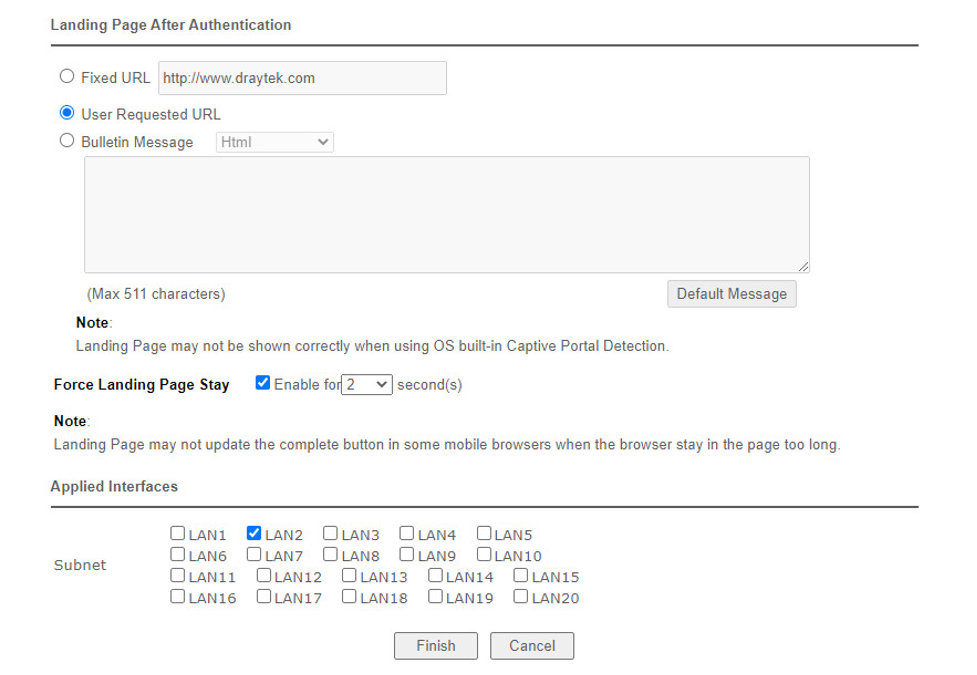Select the LAN13 checkbox

coord(349,575)
